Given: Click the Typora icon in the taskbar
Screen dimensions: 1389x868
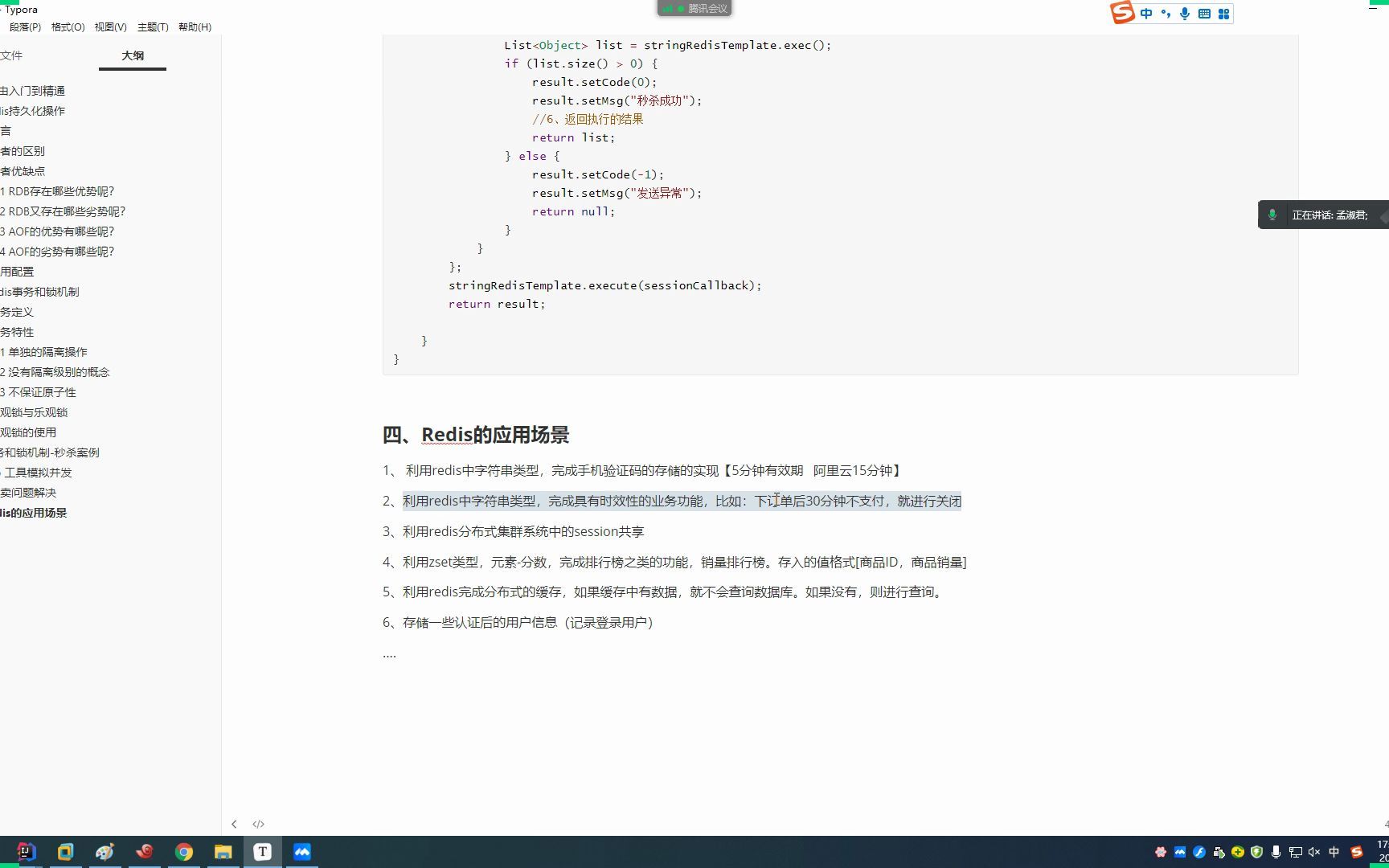Looking at the screenshot, I should pos(262,852).
